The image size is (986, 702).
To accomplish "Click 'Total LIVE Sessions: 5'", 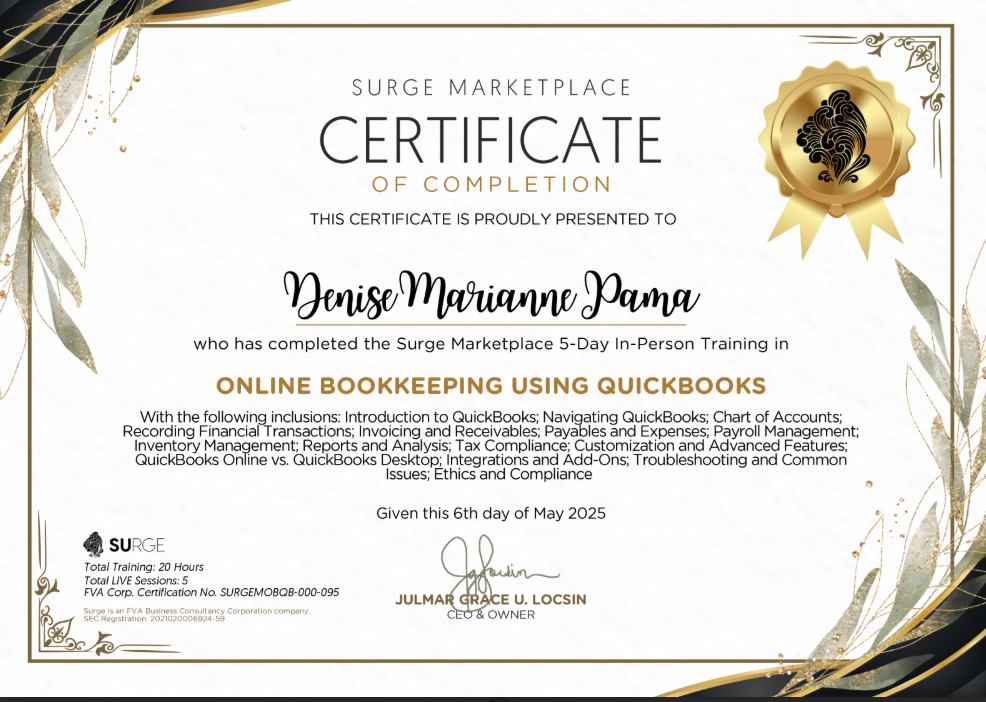I will (136, 580).
